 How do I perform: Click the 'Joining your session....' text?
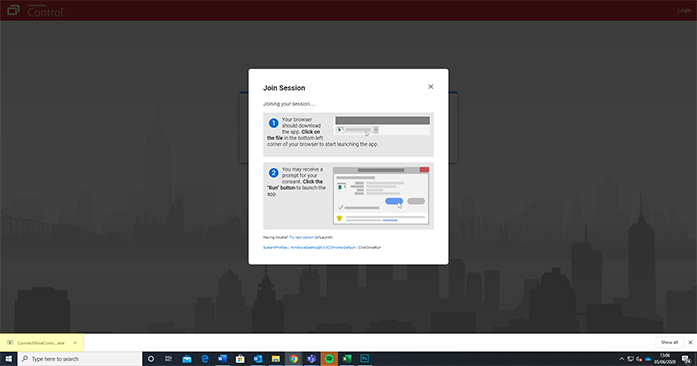click(289, 104)
